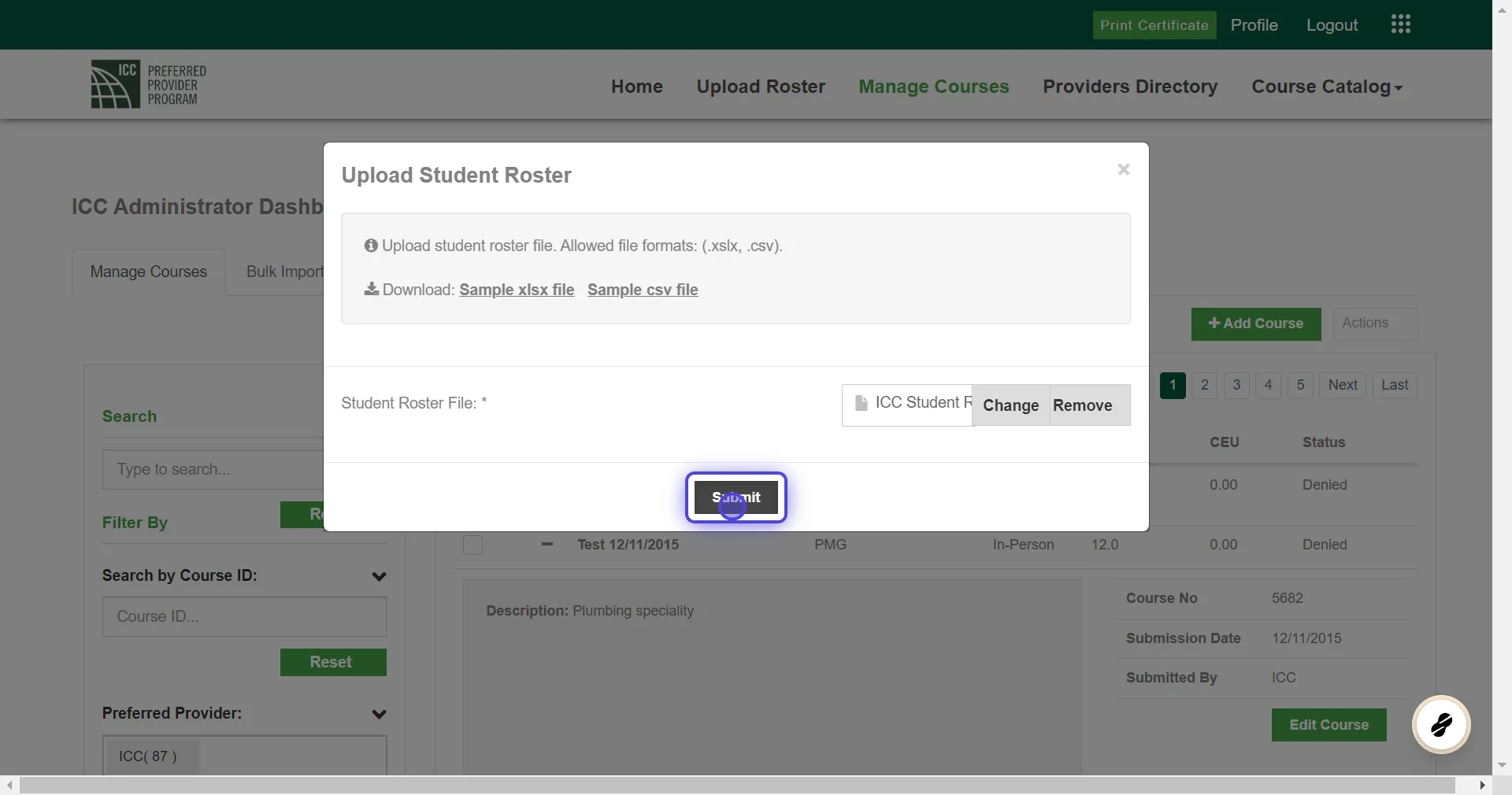Go to the Home menu item
Screen dimensions: 1512x795
(x=637, y=87)
